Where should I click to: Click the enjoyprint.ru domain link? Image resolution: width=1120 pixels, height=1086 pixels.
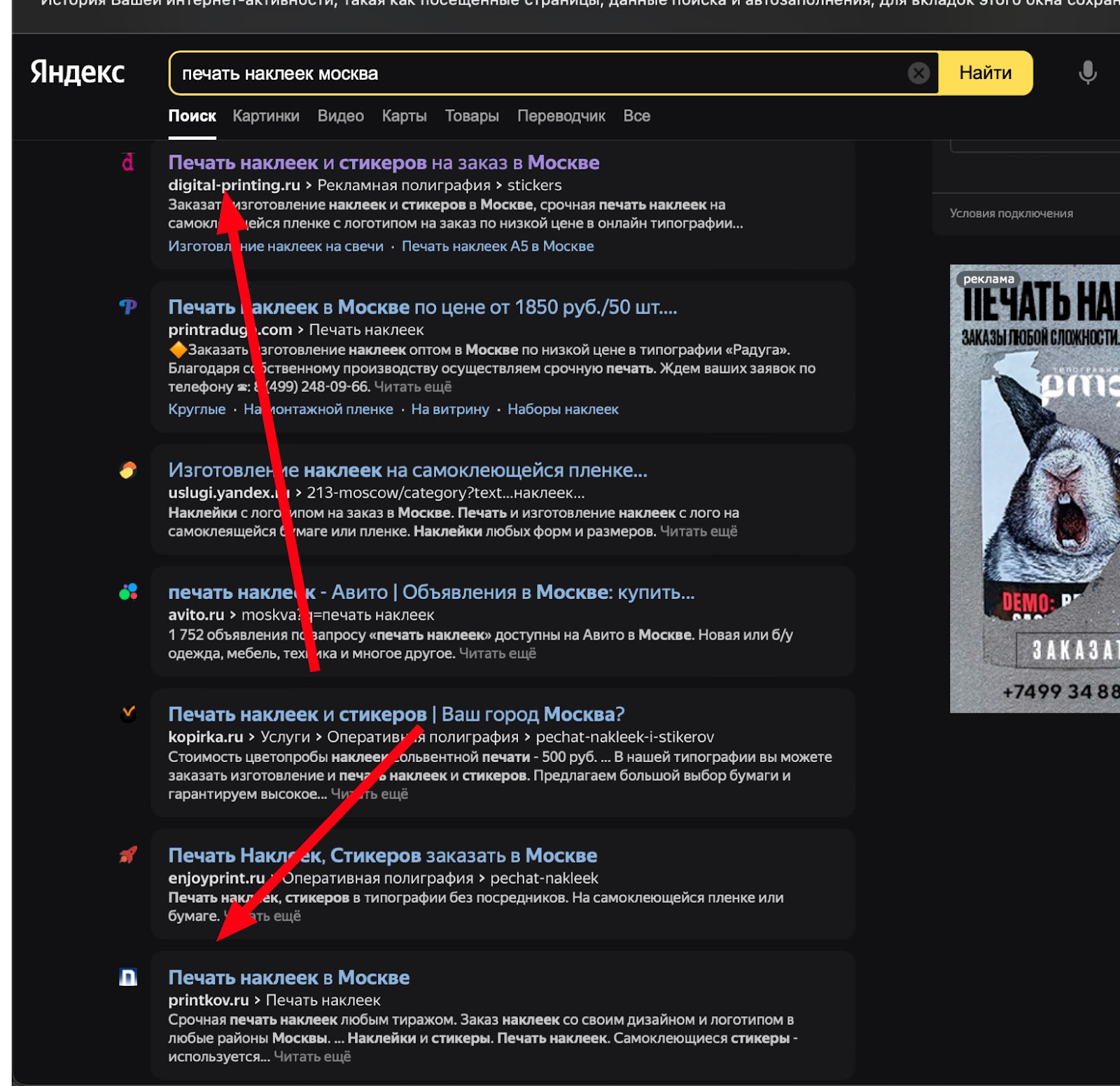[216, 877]
